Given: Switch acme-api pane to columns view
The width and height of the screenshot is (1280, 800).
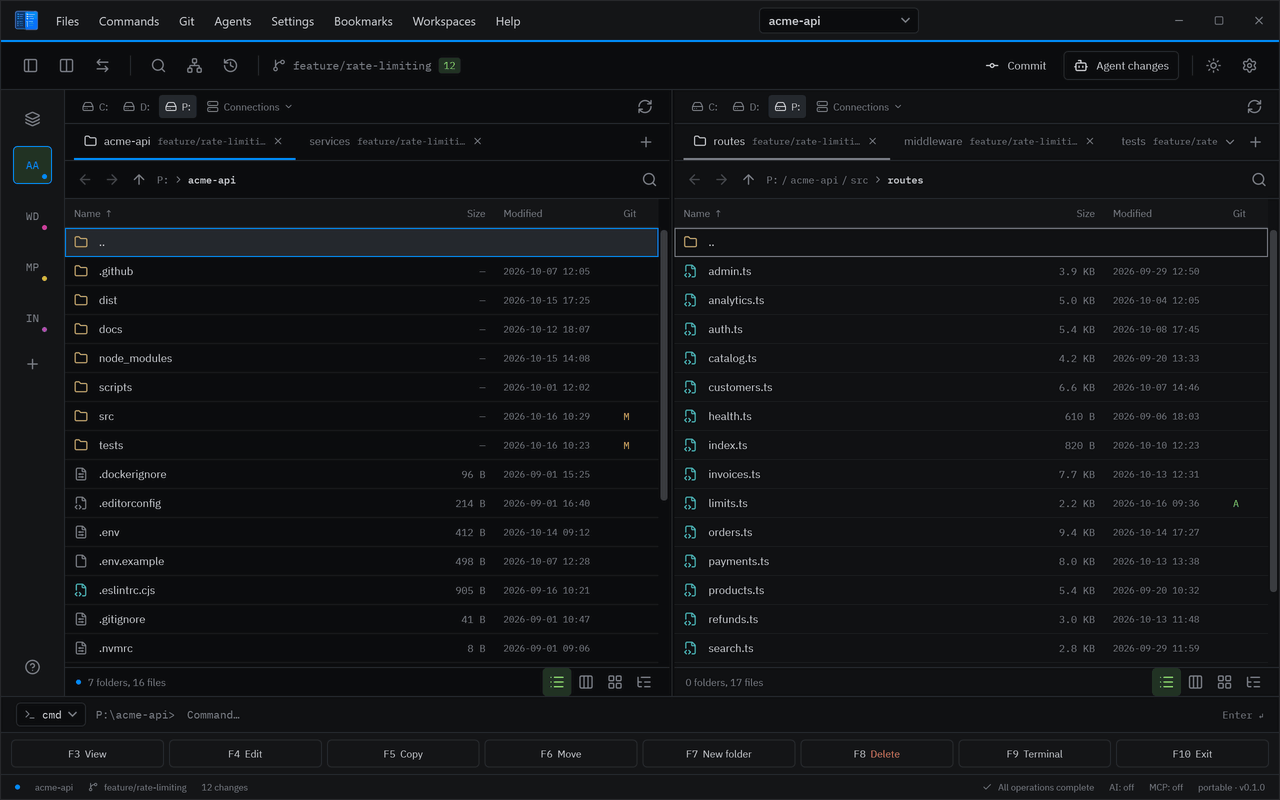Looking at the screenshot, I should click(x=586, y=682).
